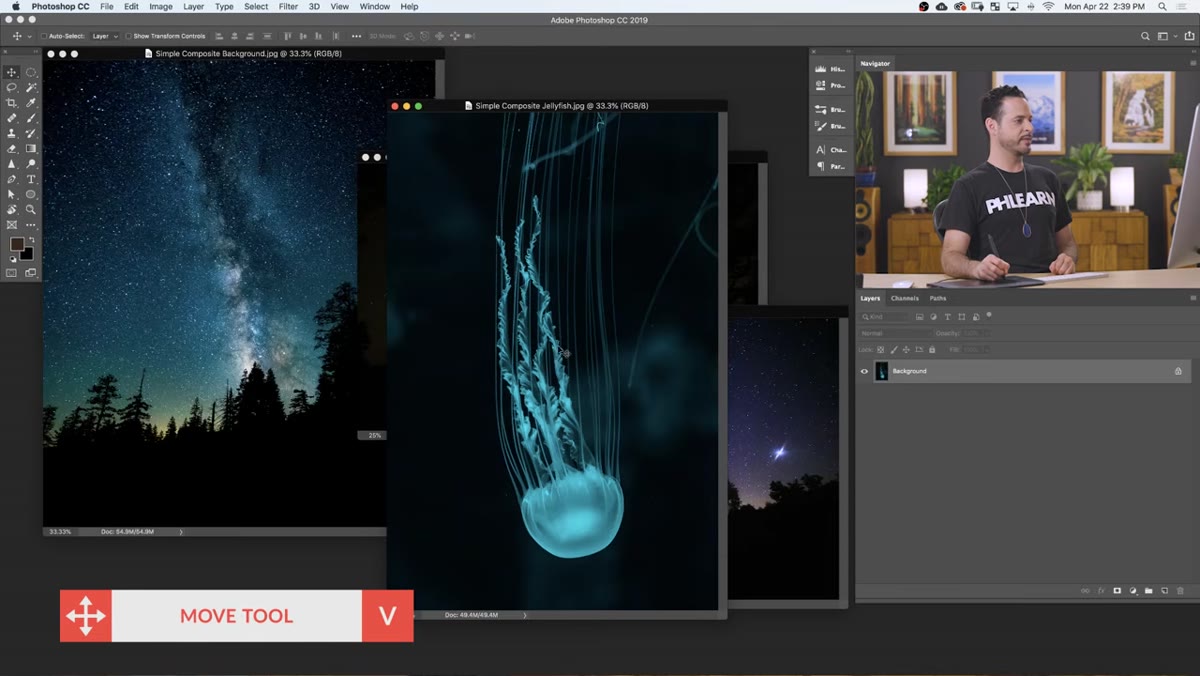
Task: Select the Magic Wand tool
Action: point(31,87)
